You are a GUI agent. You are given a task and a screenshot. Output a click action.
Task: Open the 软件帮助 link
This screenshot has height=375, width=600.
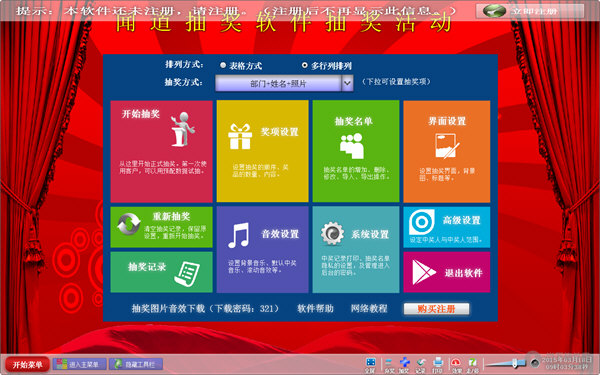pyautogui.click(x=315, y=308)
